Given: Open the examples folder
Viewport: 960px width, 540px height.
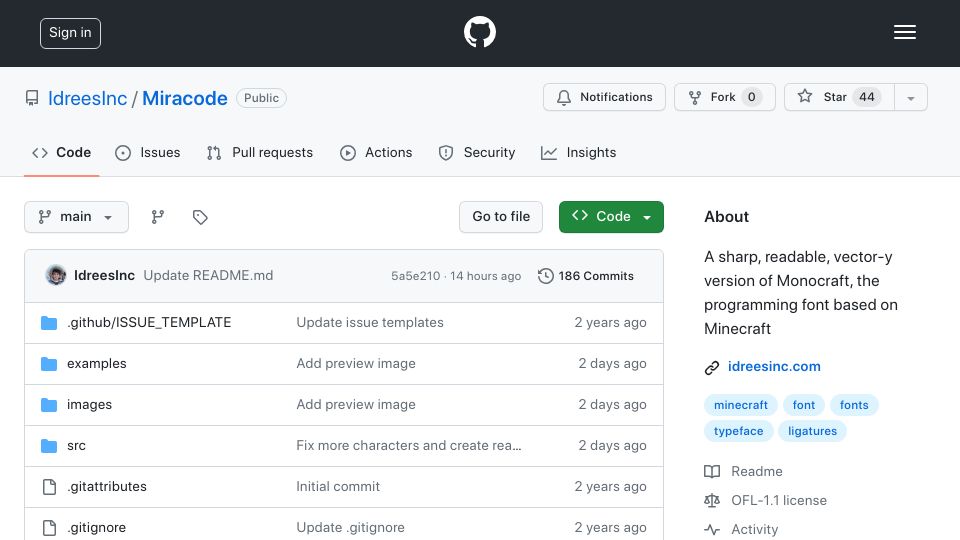Looking at the screenshot, I should coord(97,364).
